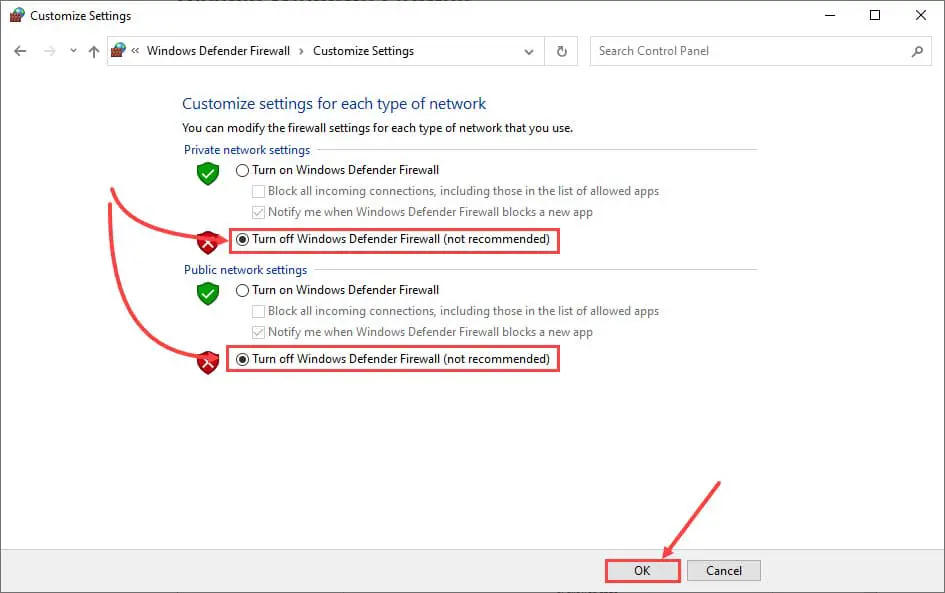Click the green shield under Private network
945x593 pixels.
(208, 174)
